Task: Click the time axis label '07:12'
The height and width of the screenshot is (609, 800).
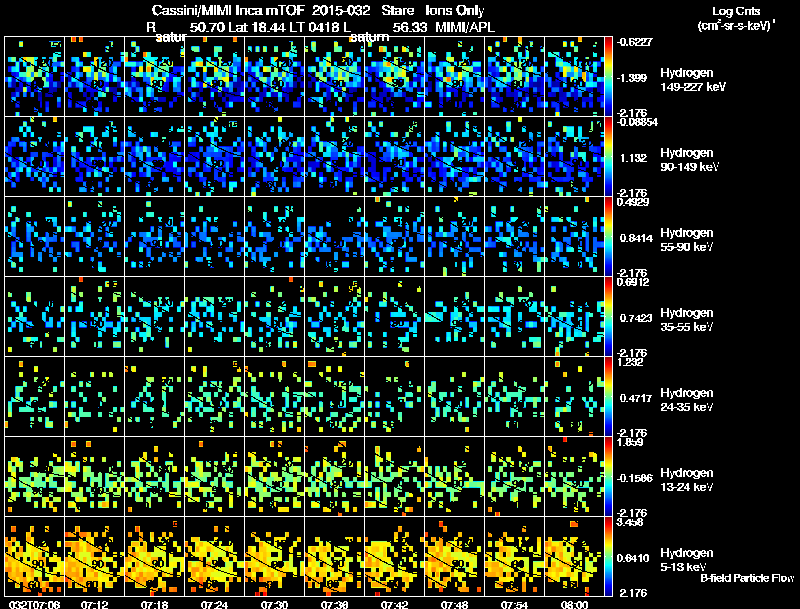Action: [x=94, y=604]
